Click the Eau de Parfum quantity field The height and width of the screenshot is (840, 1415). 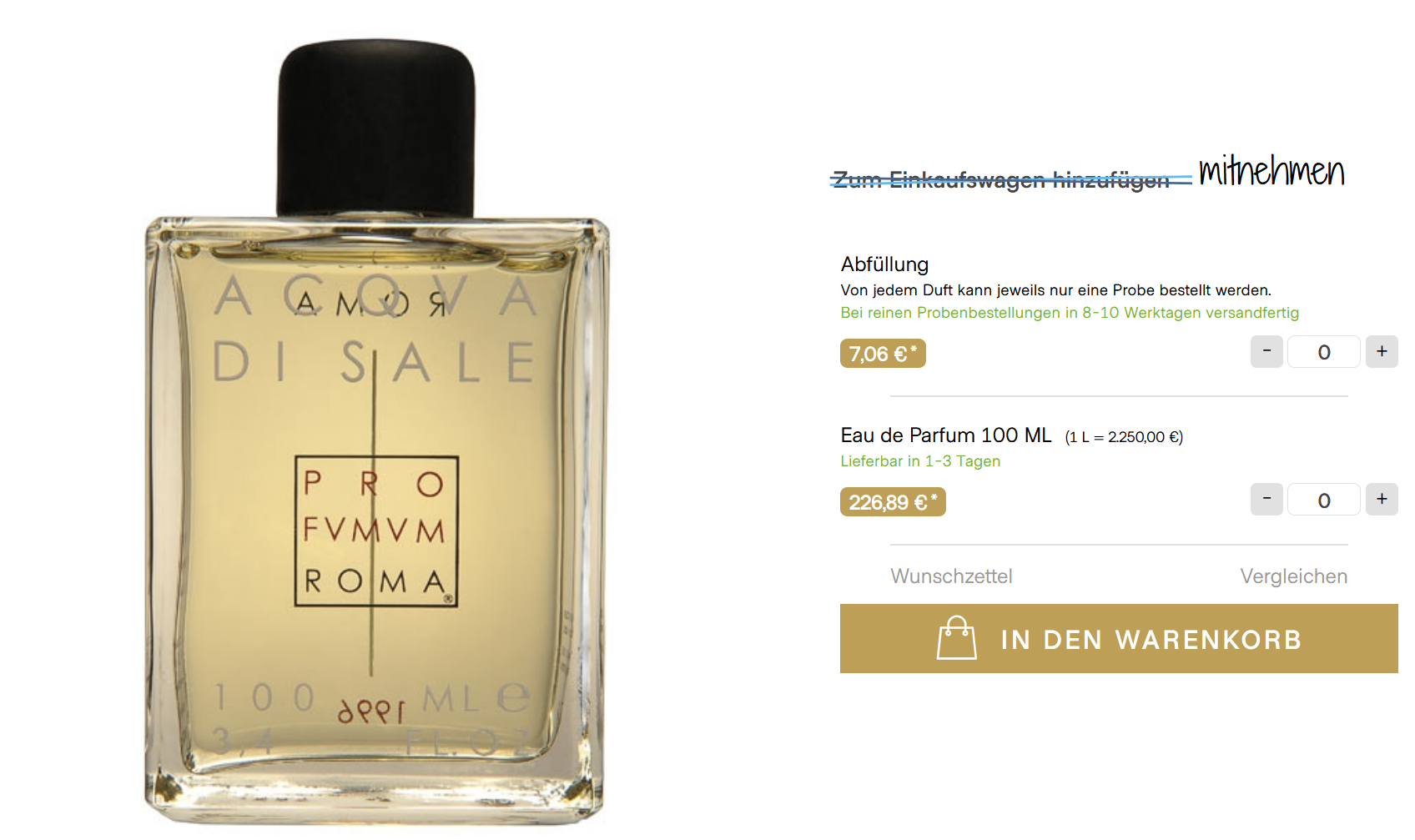pyautogui.click(x=1324, y=499)
